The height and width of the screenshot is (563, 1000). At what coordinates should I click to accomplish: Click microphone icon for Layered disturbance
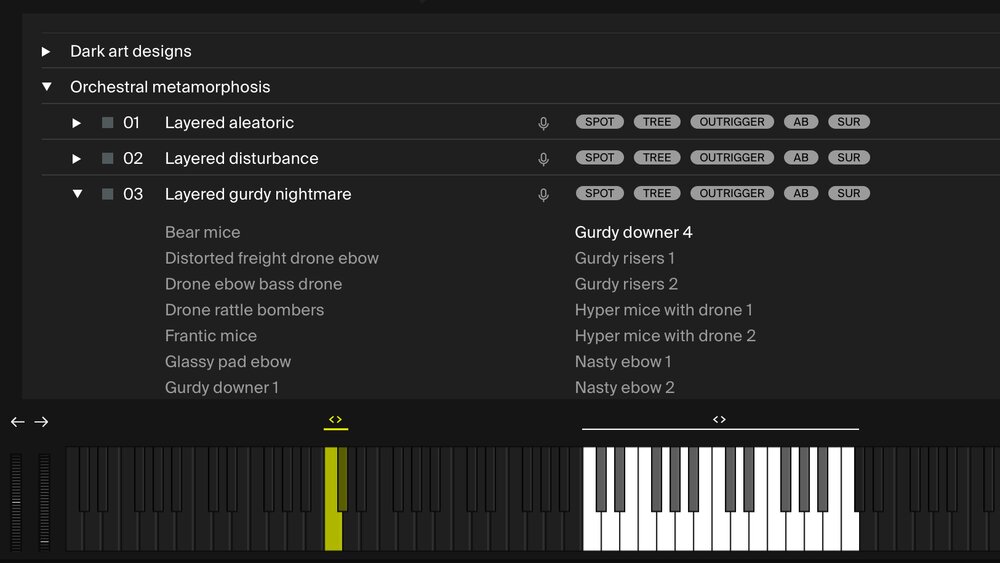(x=543, y=159)
